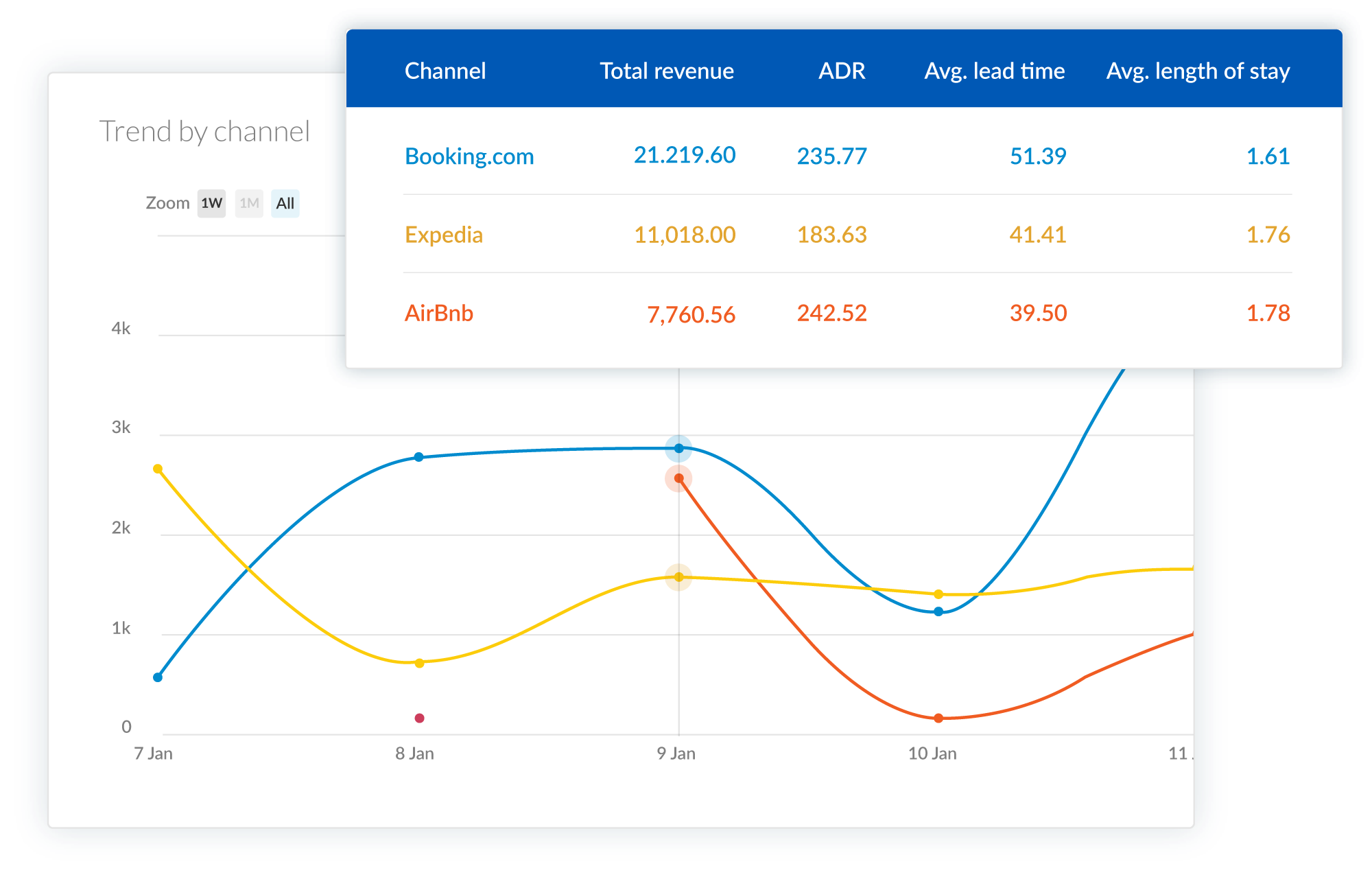The height and width of the screenshot is (877, 1372).
Task: Open the AirBnb channel link
Action: 439,313
